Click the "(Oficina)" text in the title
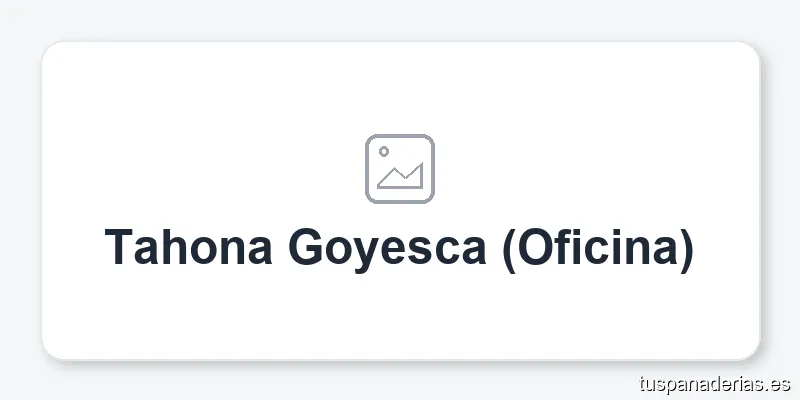 click(x=596, y=247)
